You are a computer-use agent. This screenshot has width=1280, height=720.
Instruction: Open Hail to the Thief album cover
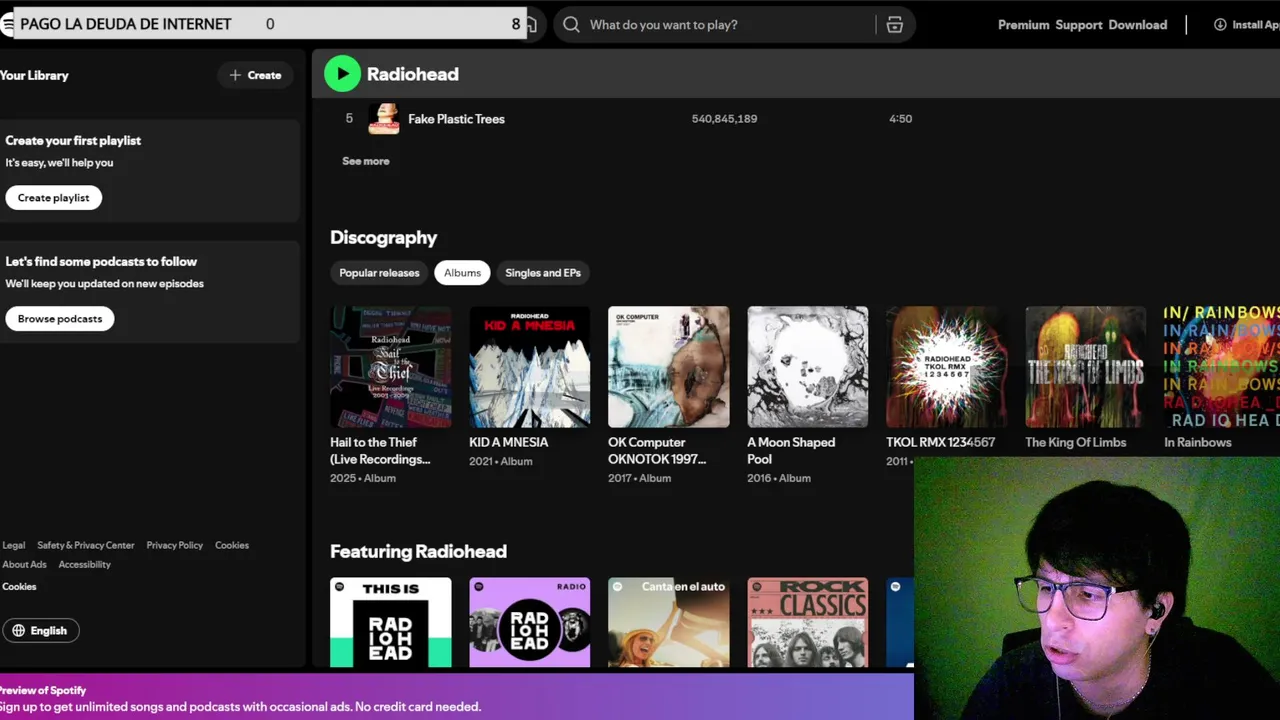(x=391, y=367)
